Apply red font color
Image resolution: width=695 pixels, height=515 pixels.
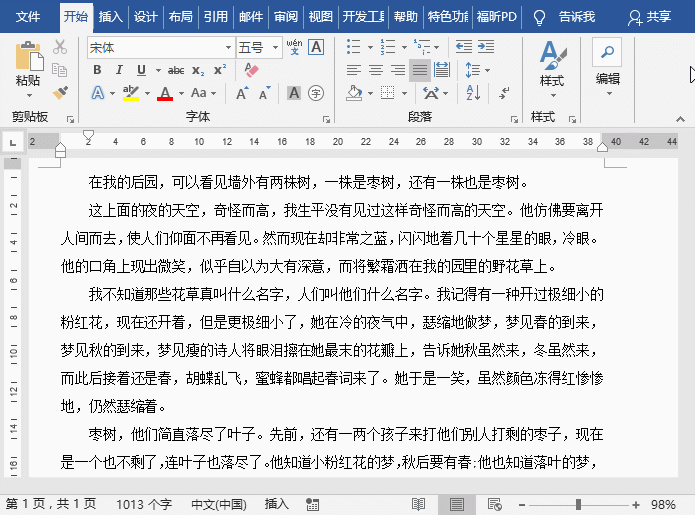coord(165,93)
